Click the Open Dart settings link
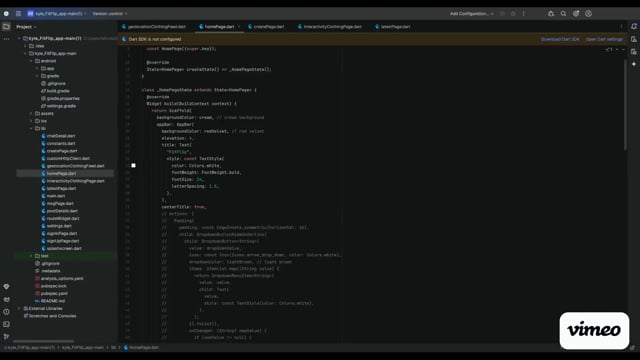The image size is (640, 360). point(604,39)
